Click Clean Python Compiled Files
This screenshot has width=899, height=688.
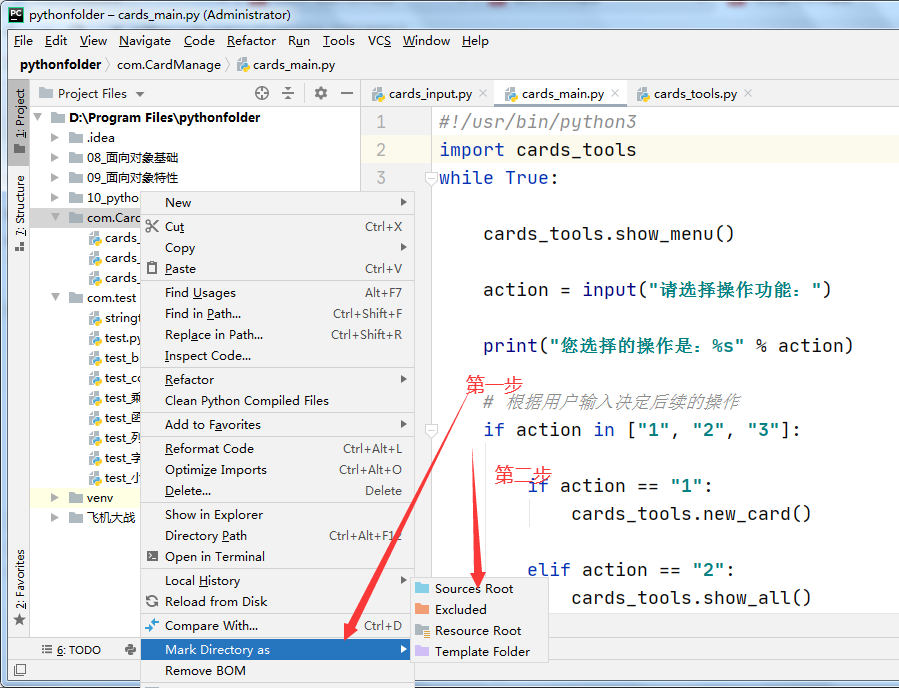pyautogui.click(x=277, y=400)
